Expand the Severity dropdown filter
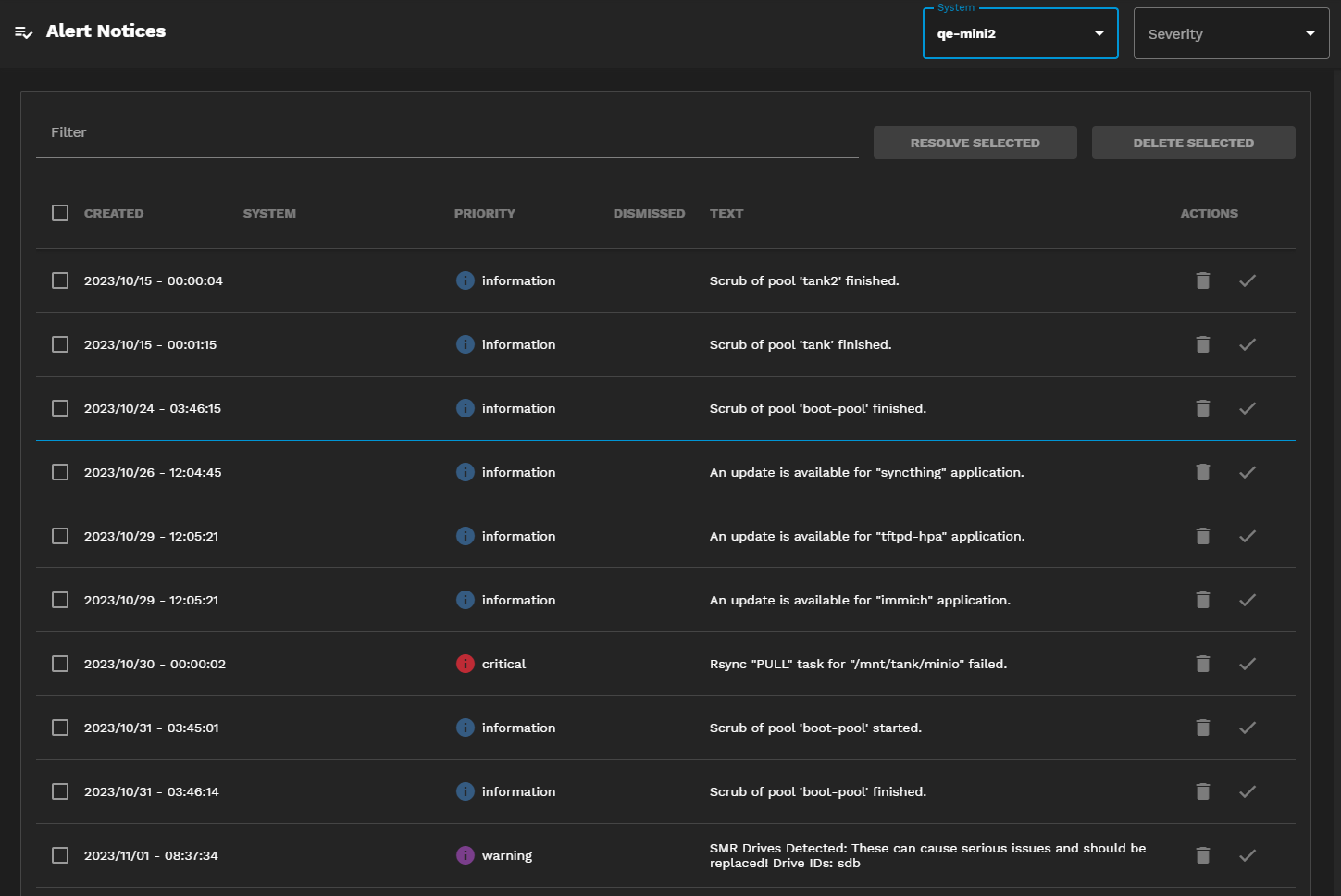 1230,34
